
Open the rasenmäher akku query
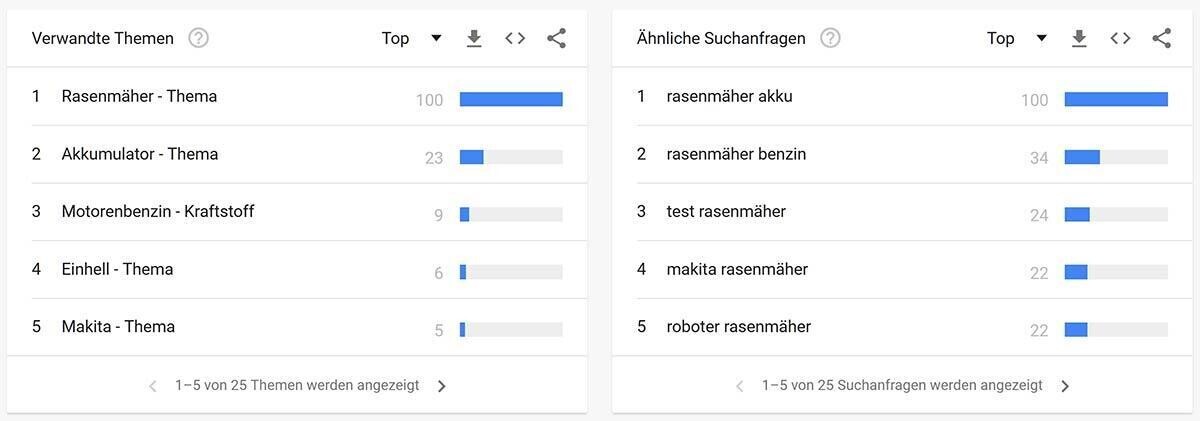click(x=729, y=97)
